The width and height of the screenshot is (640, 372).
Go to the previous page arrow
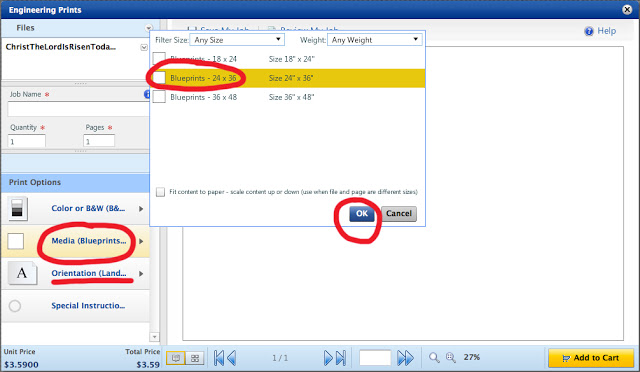[x=231, y=358]
